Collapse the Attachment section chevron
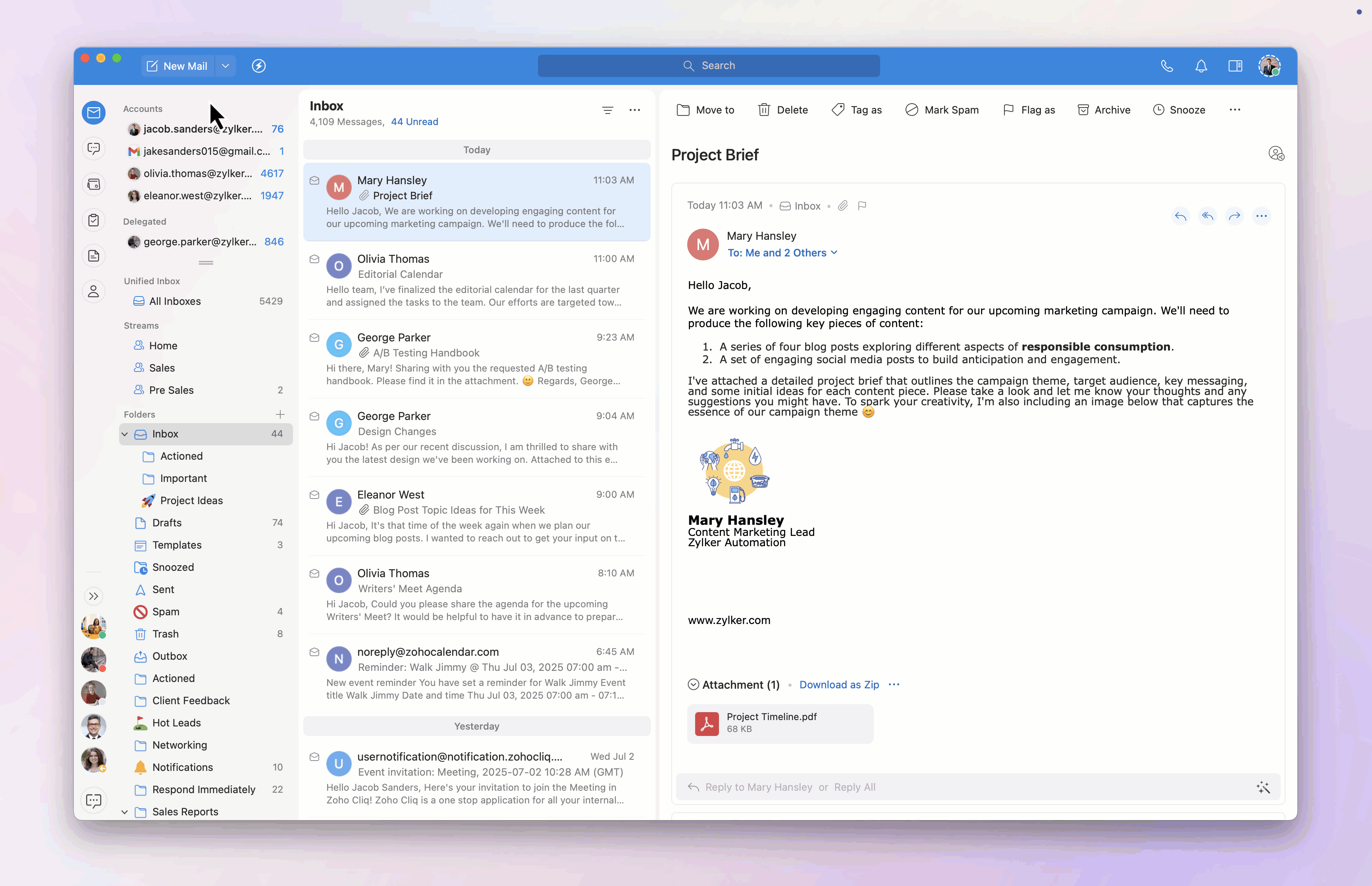This screenshot has width=1372, height=886. tap(693, 685)
